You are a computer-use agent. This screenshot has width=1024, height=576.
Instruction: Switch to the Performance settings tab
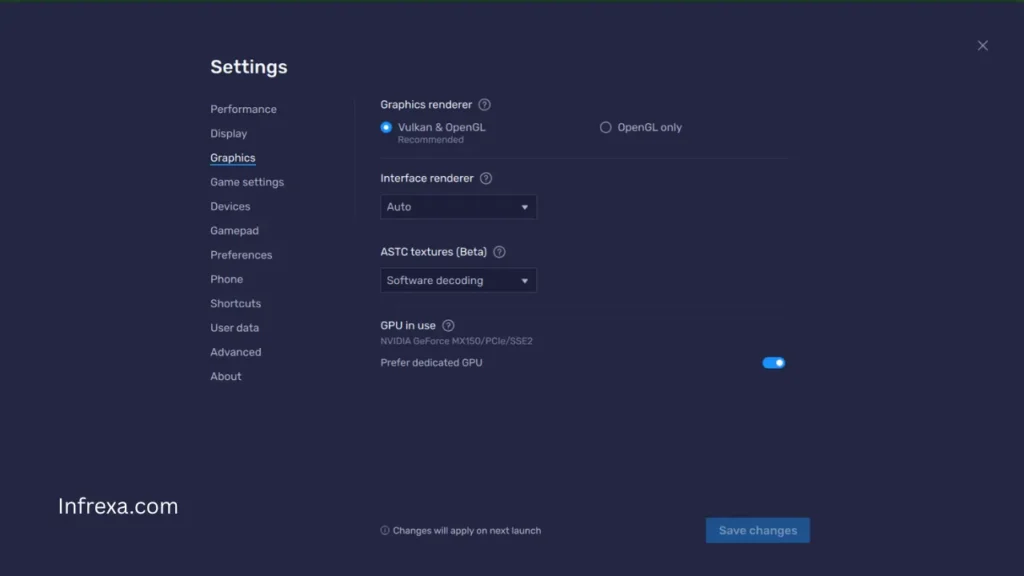[243, 109]
